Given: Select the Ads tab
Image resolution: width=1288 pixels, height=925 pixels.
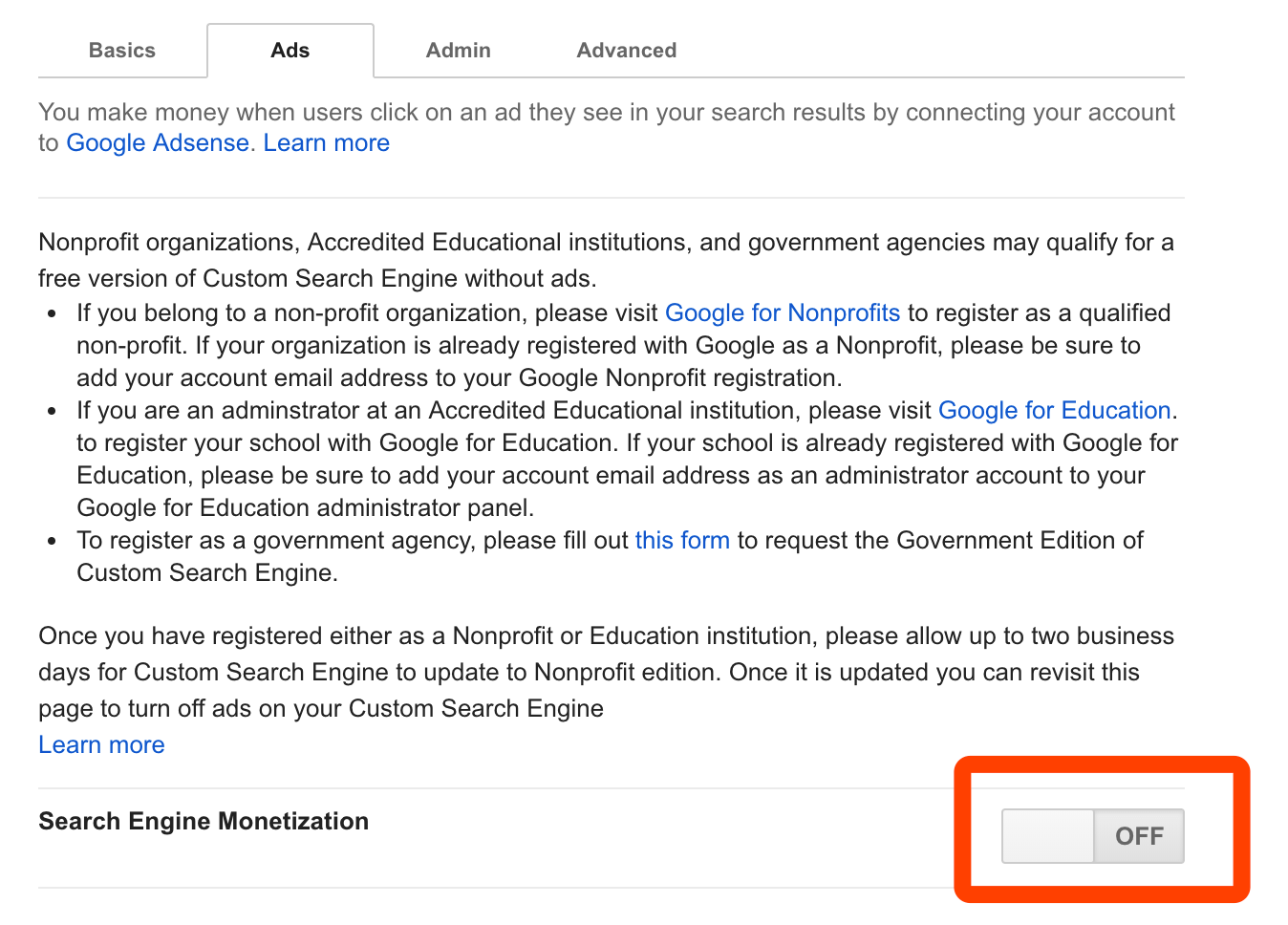Looking at the screenshot, I should pyautogui.click(x=290, y=51).
